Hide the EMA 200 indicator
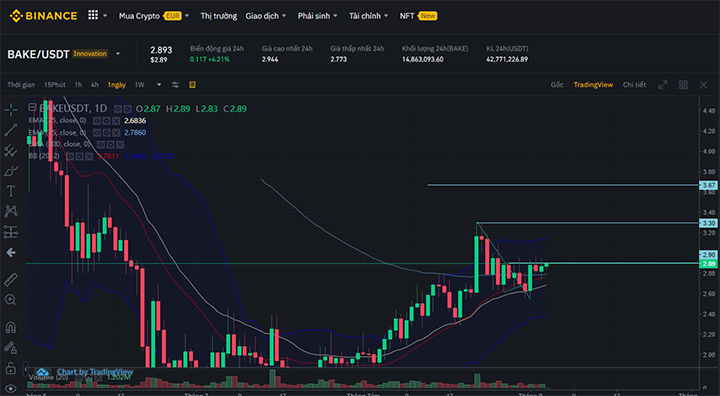720x396 pixels. (101, 145)
